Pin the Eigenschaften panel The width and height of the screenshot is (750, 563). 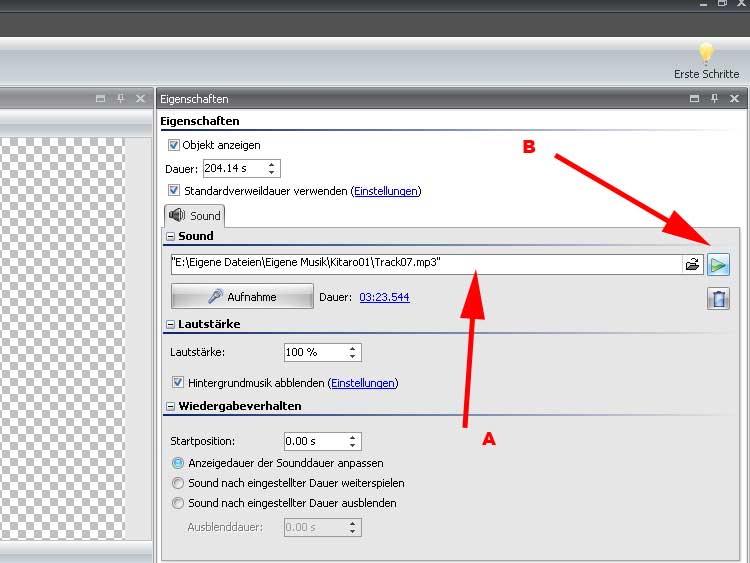click(717, 99)
